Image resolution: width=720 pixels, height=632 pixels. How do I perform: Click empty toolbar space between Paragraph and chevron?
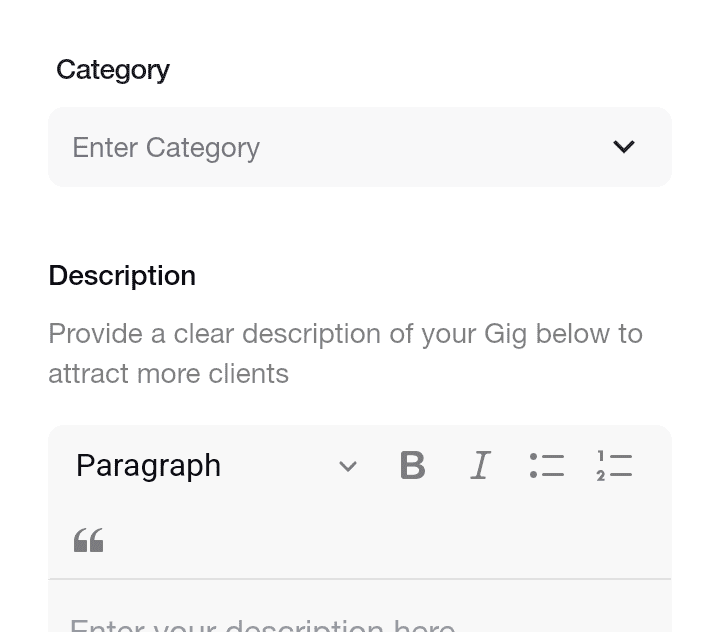click(x=279, y=465)
